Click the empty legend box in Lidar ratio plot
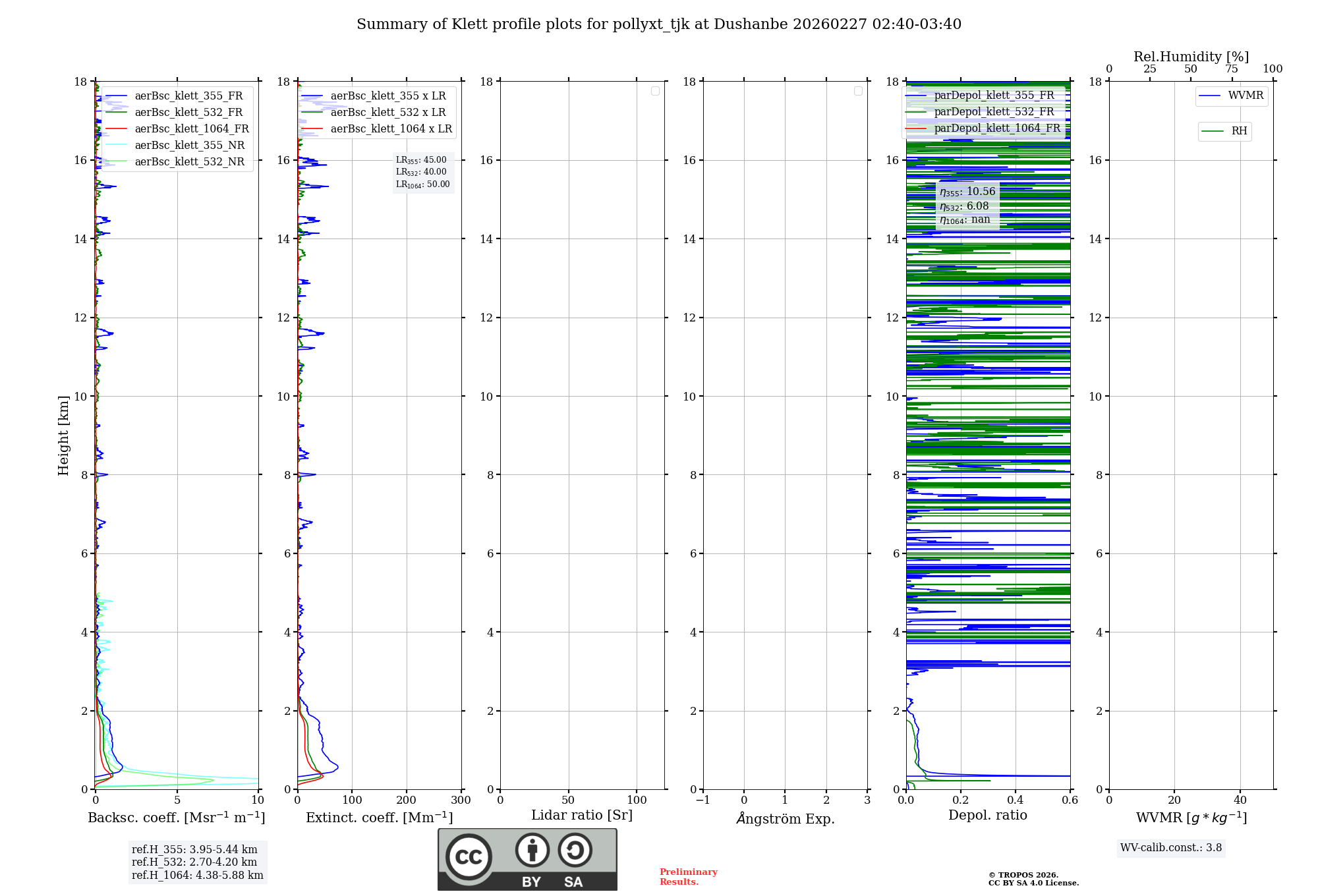Image resolution: width=1318 pixels, height=896 pixels. tap(655, 91)
